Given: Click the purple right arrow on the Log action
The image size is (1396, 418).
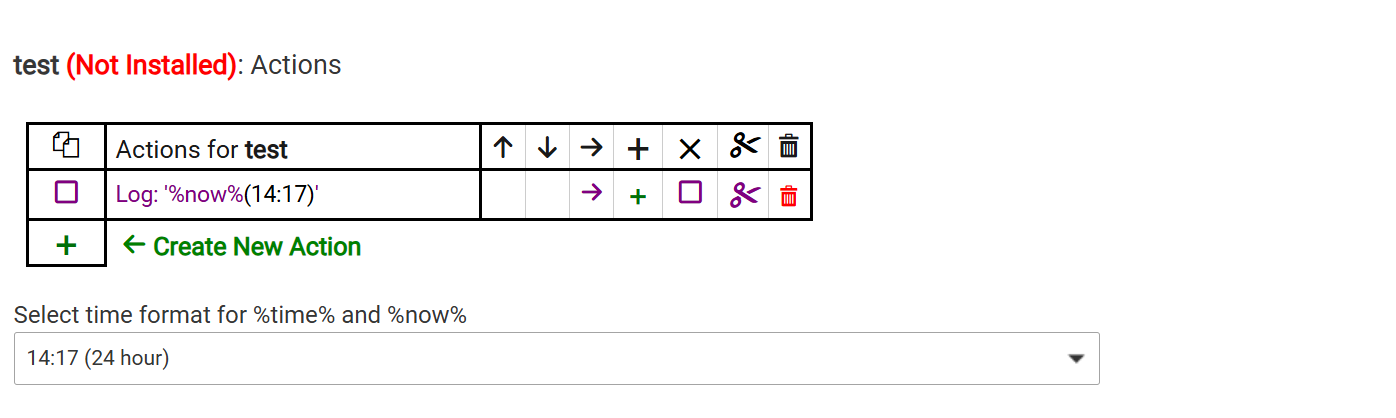Looking at the screenshot, I should tap(592, 192).
